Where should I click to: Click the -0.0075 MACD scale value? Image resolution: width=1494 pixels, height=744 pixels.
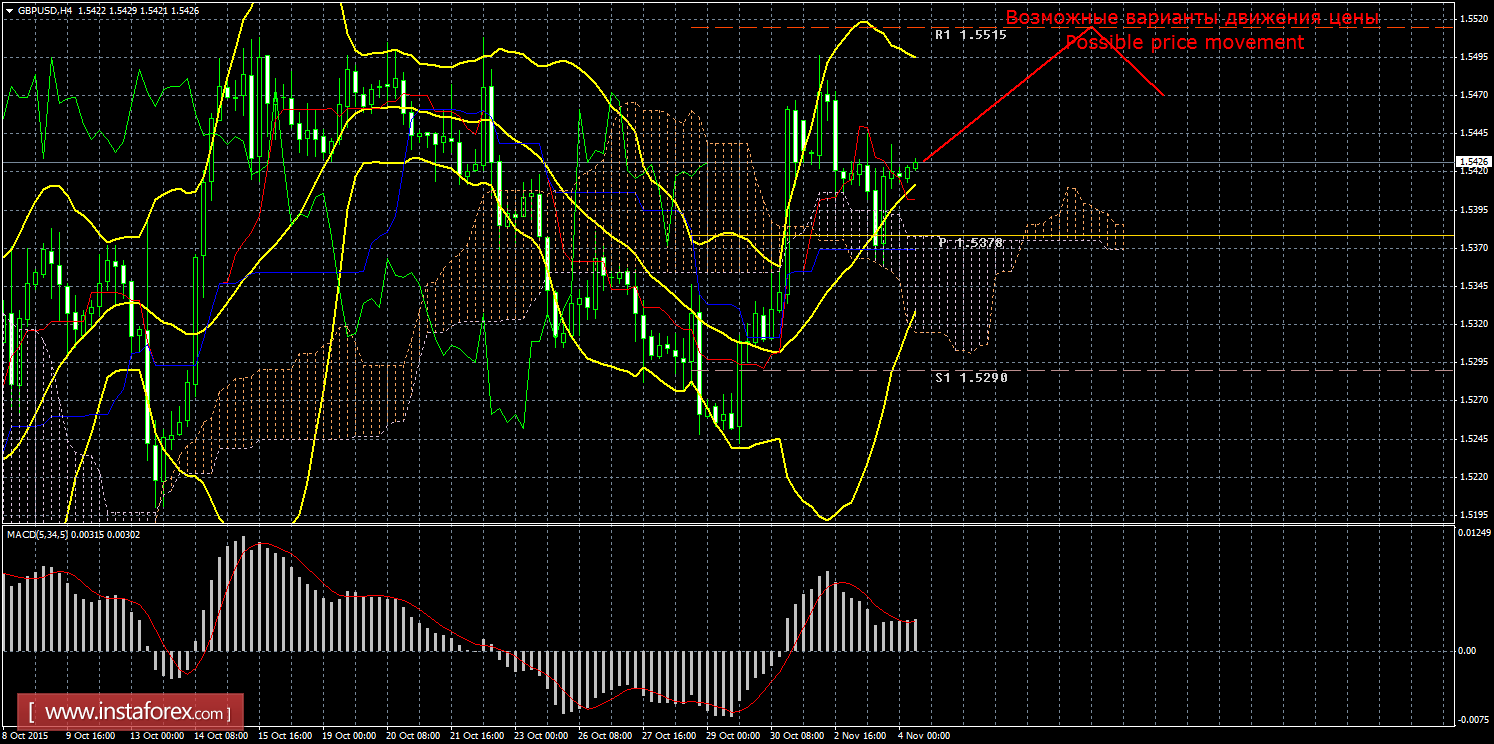point(1474,719)
